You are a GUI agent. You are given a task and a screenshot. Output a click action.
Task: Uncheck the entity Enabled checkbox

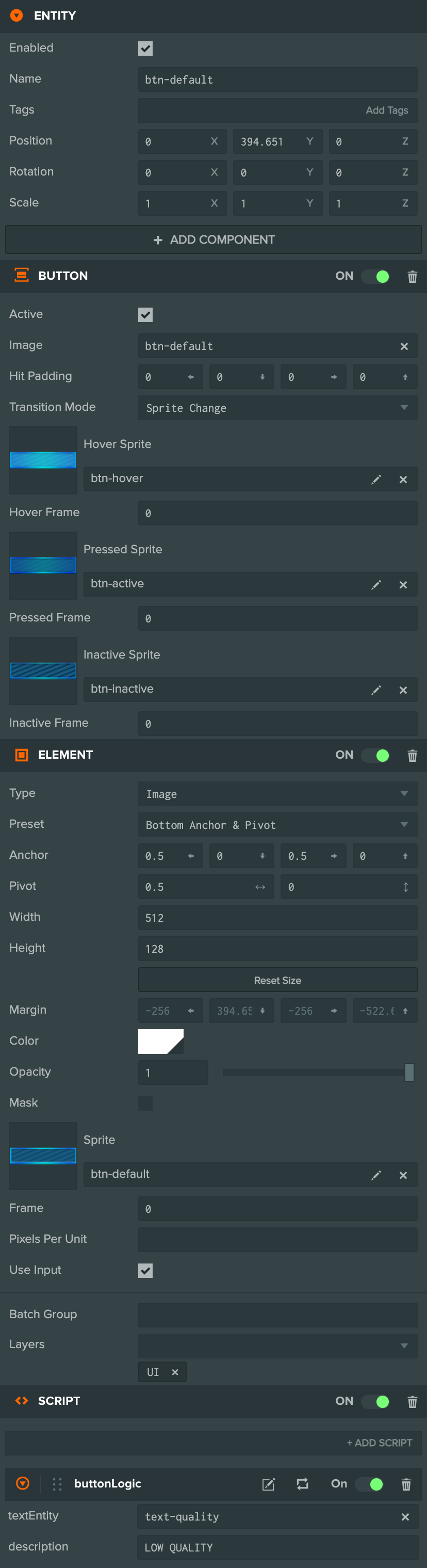click(145, 48)
